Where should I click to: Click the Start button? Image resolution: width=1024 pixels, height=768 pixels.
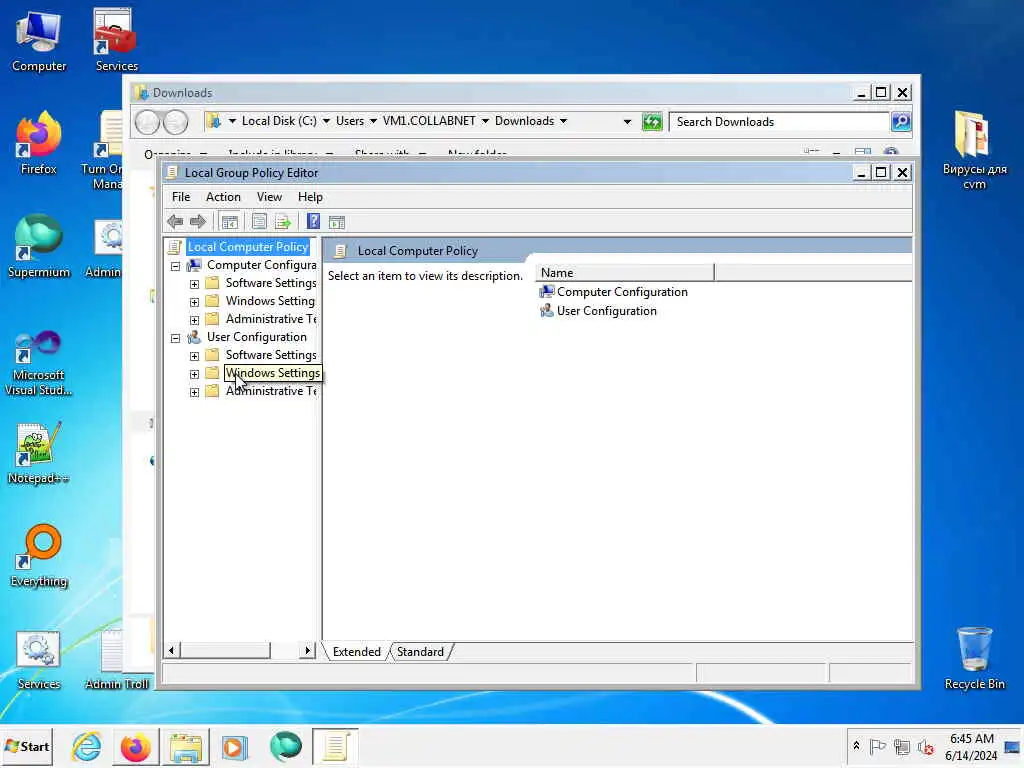click(27, 746)
